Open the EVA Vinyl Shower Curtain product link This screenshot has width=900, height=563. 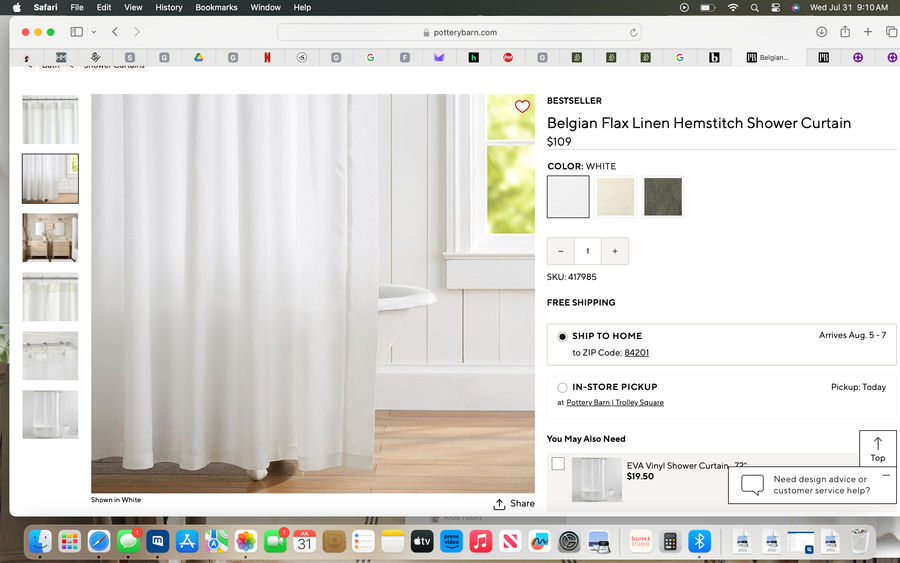pyautogui.click(x=686, y=465)
